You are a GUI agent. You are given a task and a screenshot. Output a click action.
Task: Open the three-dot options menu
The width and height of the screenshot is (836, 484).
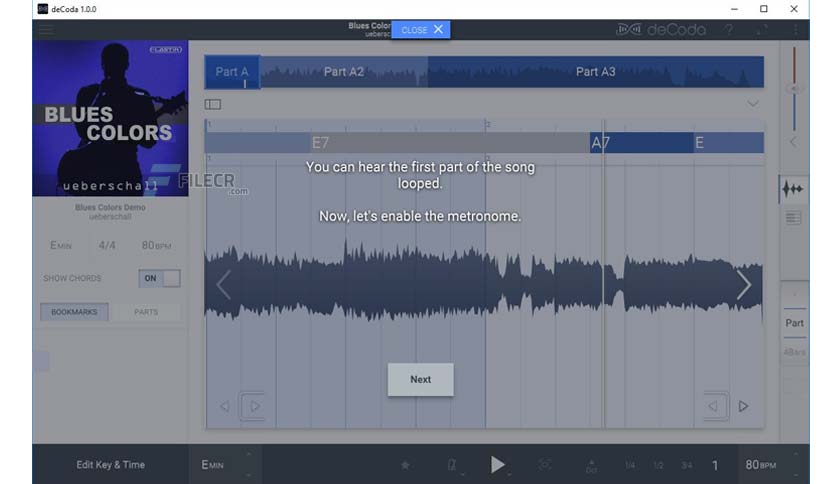click(x=795, y=30)
